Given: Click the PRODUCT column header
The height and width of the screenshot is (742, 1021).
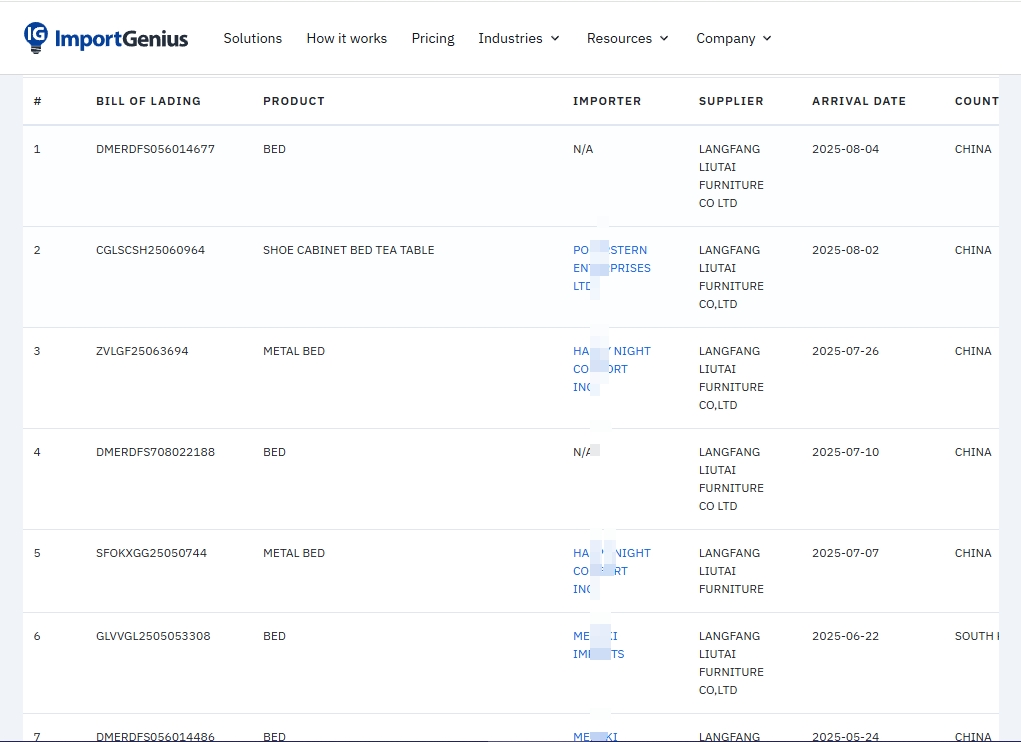Looking at the screenshot, I should (294, 101).
